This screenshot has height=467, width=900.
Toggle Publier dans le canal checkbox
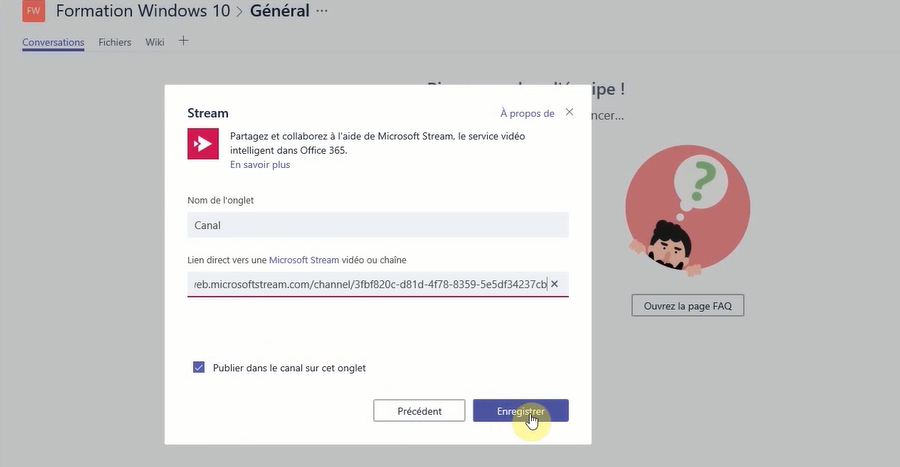[199, 367]
